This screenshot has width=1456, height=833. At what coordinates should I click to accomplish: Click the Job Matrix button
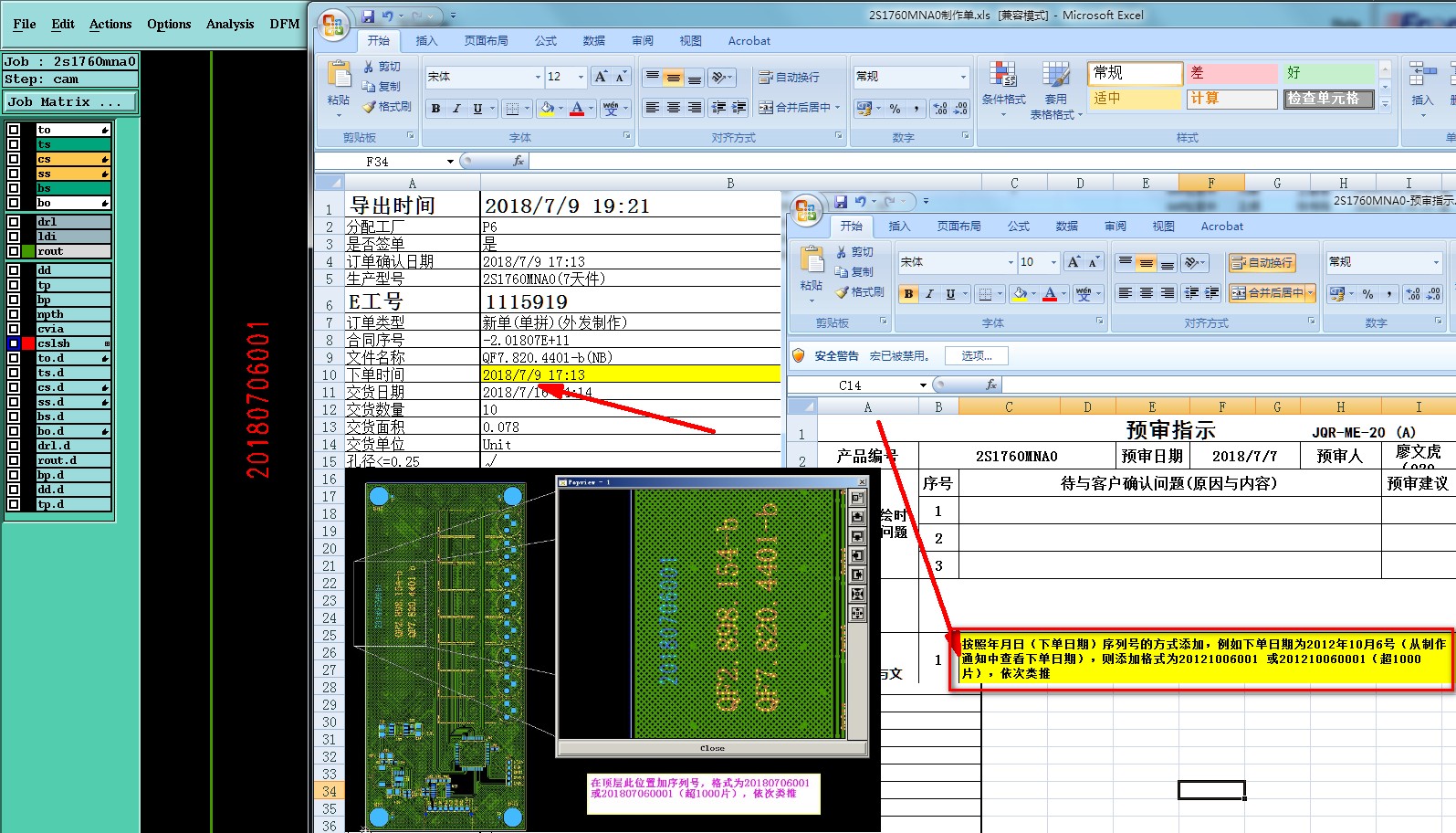click(70, 102)
